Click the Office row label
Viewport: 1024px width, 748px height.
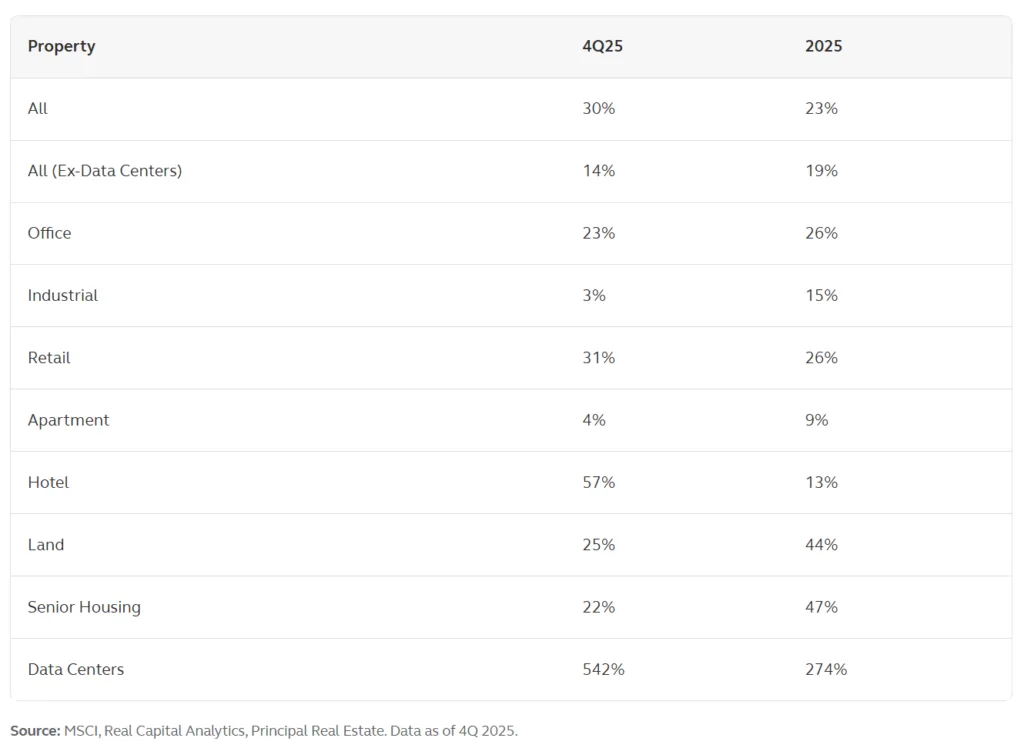pos(50,233)
